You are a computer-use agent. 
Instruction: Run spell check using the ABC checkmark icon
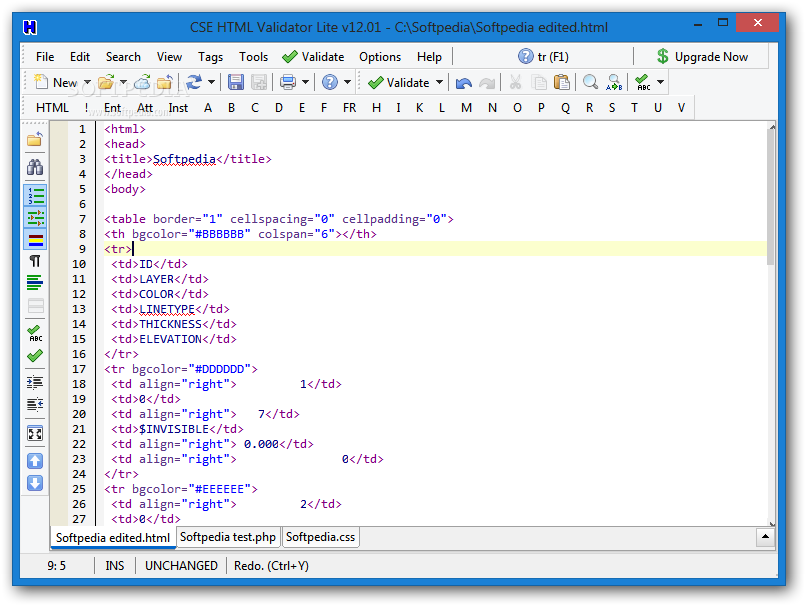click(x=641, y=82)
